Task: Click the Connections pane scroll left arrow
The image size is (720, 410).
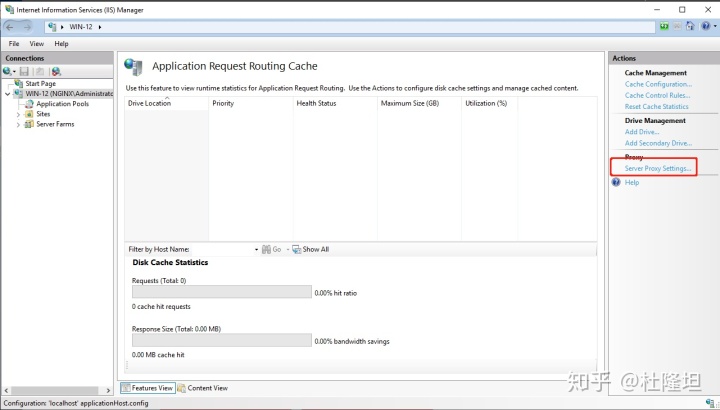Action: [6, 390]
